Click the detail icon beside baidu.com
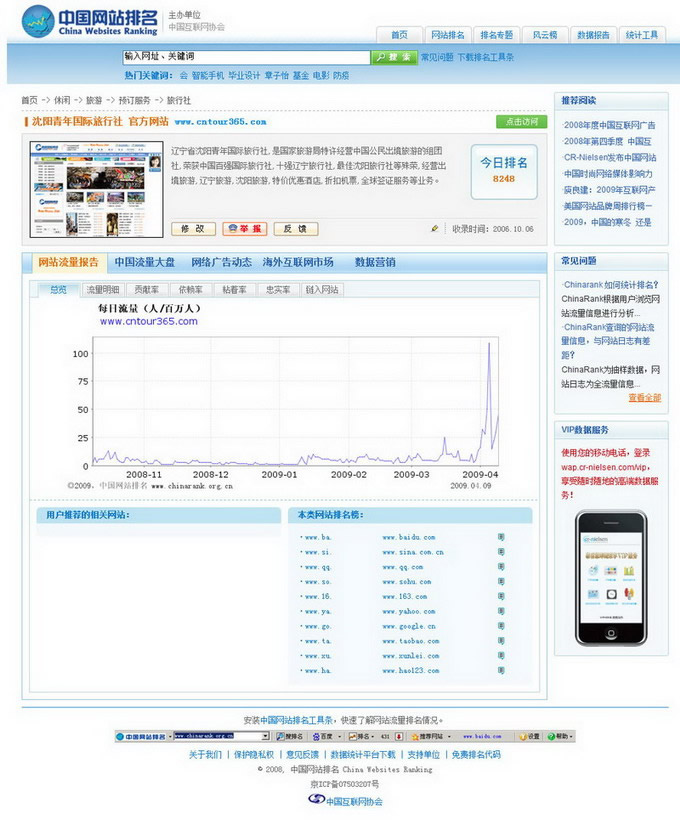680x820 pixels. tap(501, 537)
